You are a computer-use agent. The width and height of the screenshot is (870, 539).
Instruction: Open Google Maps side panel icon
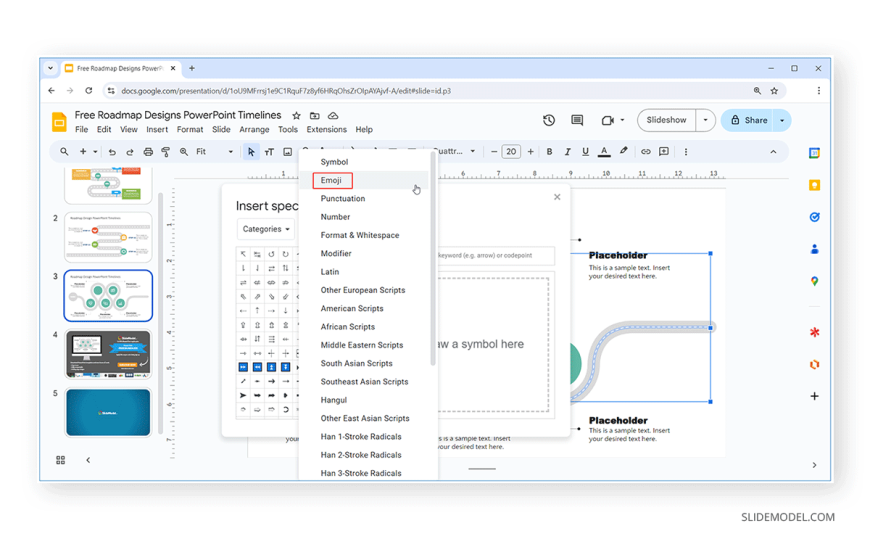click(814, 281)
